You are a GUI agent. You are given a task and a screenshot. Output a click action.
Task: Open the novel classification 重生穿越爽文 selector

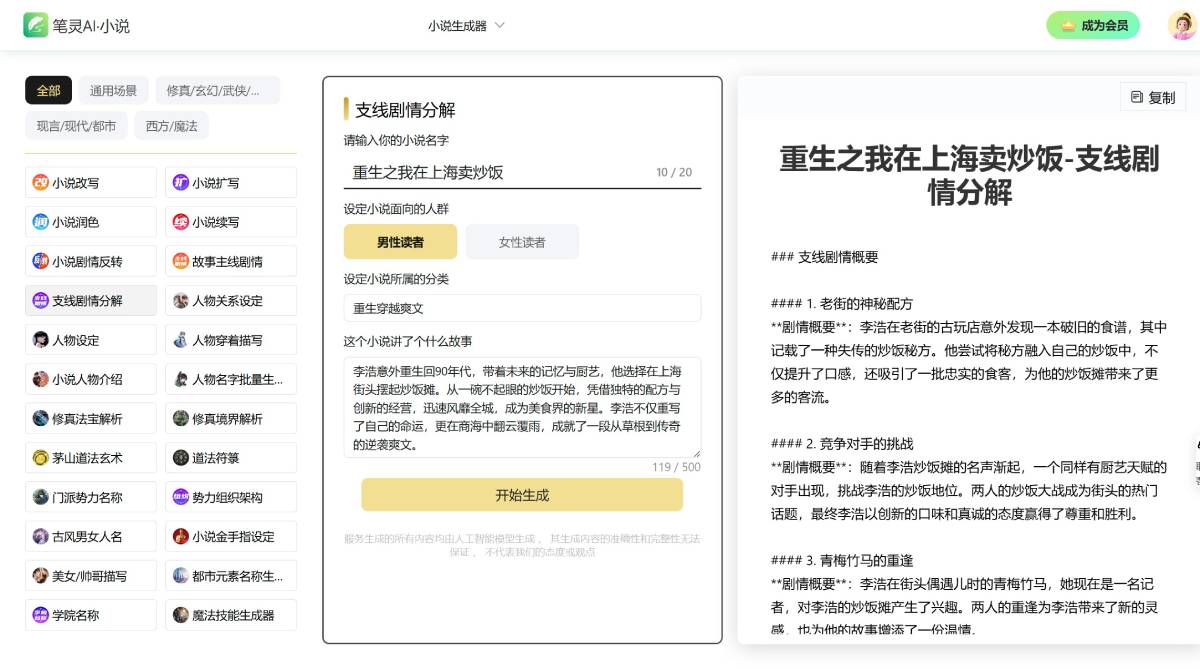[x=522, y=307]
